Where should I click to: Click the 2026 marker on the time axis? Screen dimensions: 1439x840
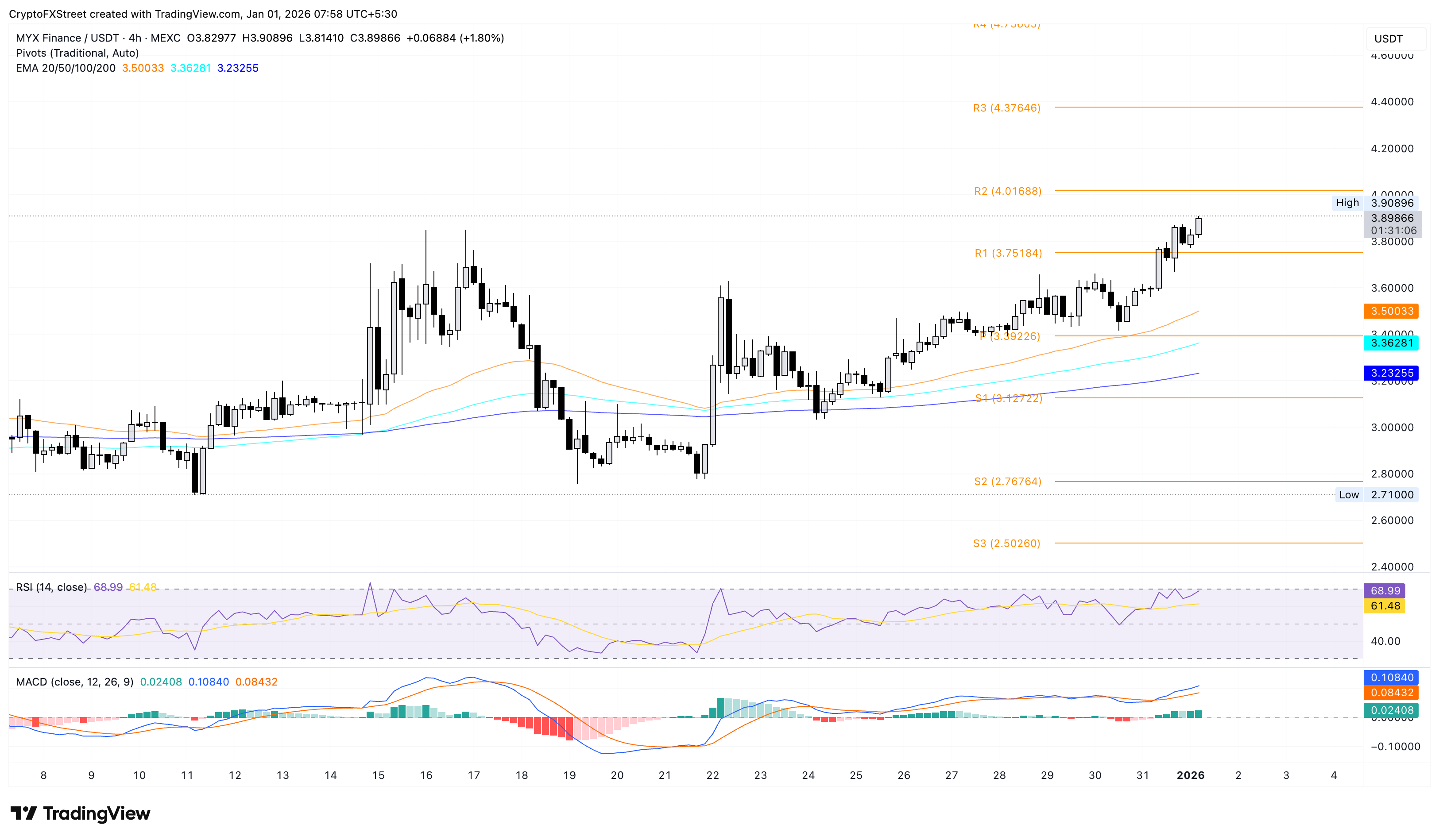(x=1191, y=775)
